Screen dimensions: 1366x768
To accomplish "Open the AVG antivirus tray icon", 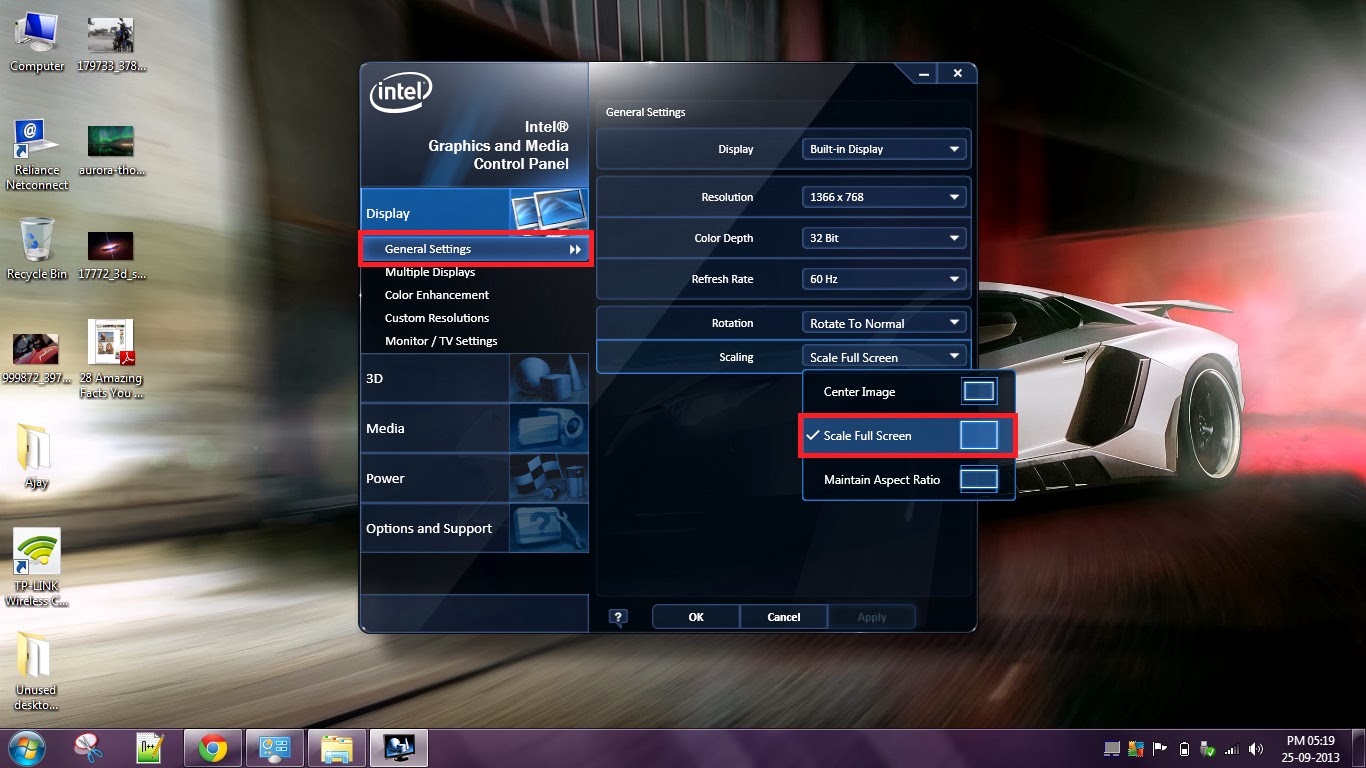I will click(x=1136, y=748).
